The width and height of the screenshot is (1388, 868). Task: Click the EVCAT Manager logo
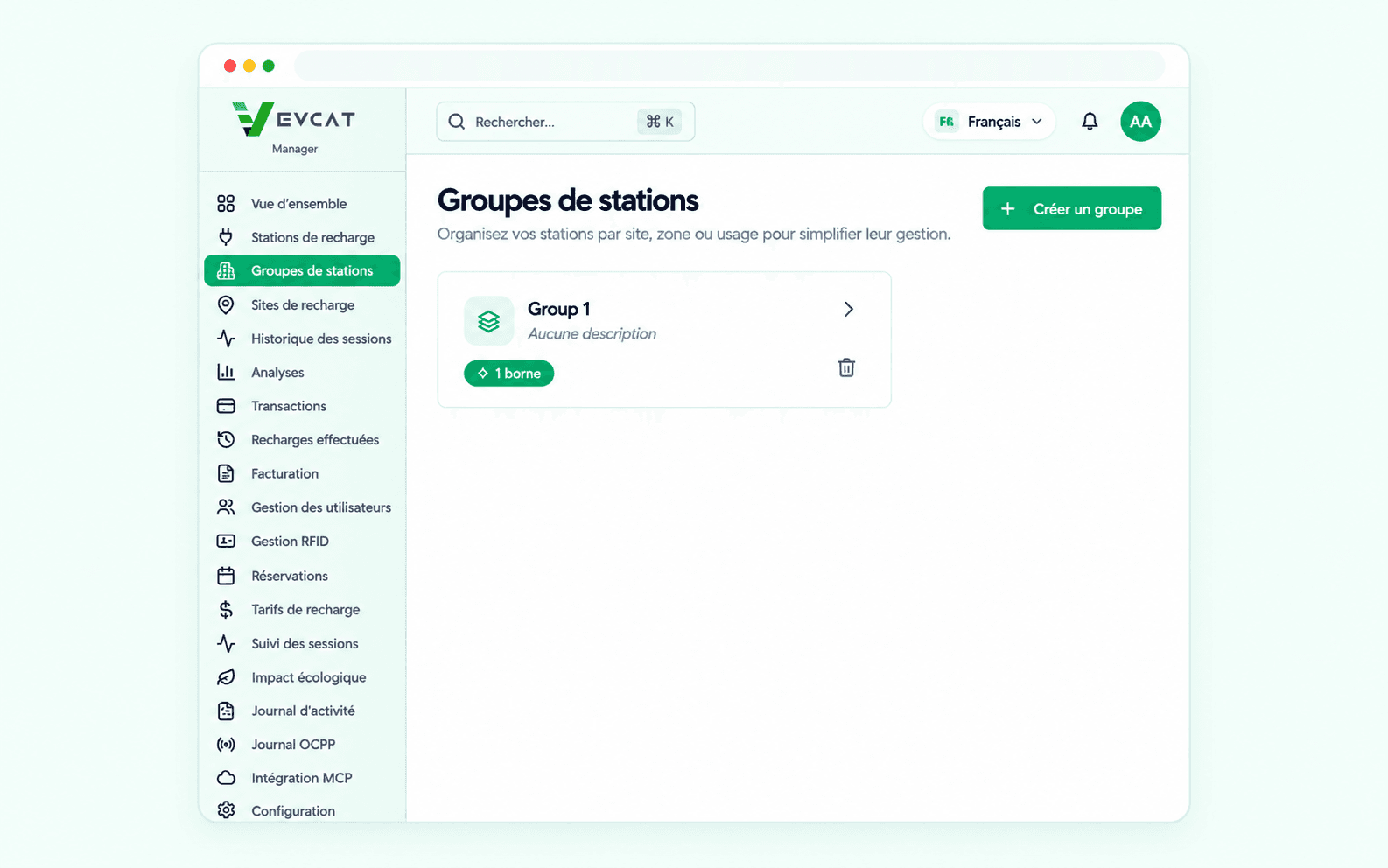coord(294,128)
